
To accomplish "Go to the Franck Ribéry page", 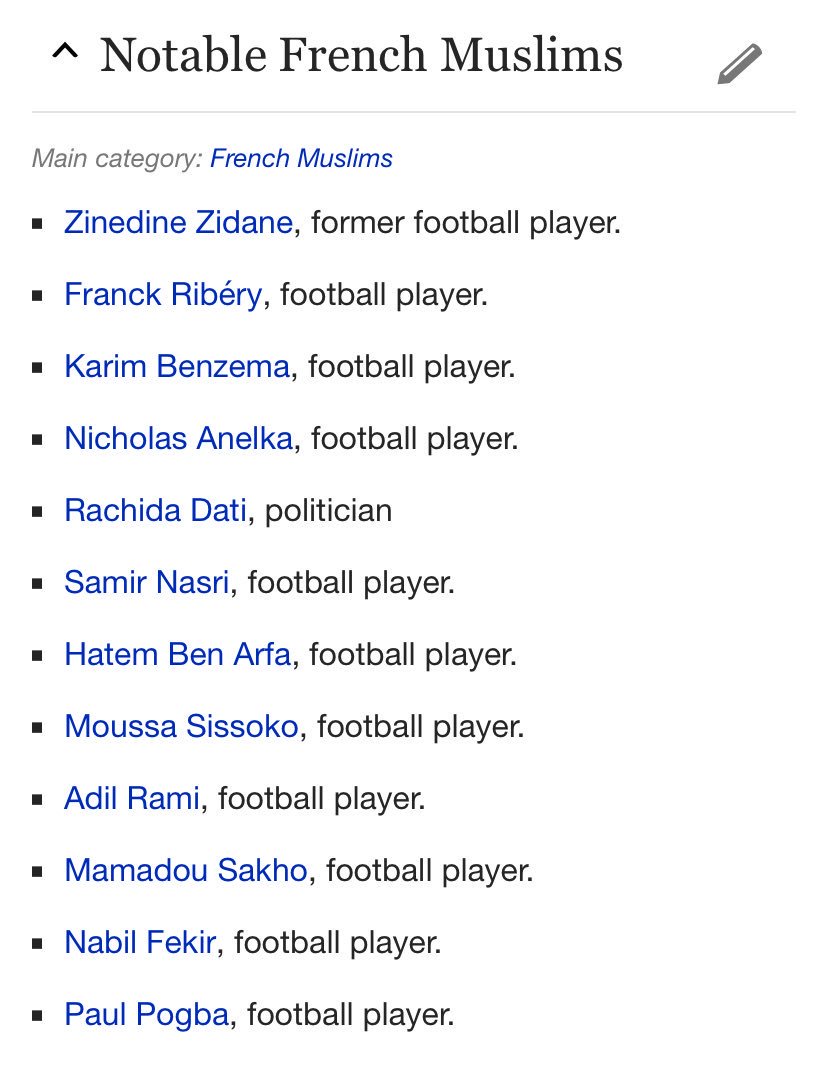I will click(x=163, y=295).
